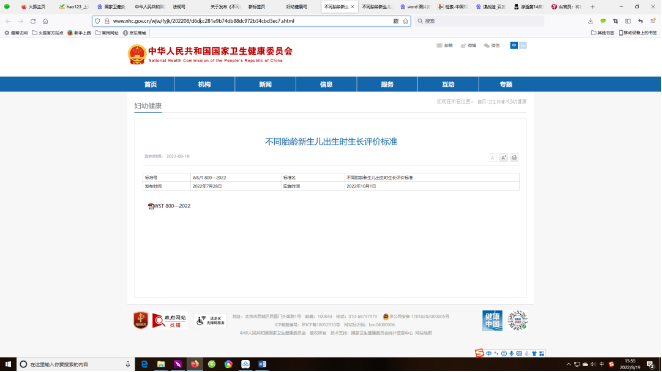Click the Firefox icon on the taskbar

coord(195,364)
